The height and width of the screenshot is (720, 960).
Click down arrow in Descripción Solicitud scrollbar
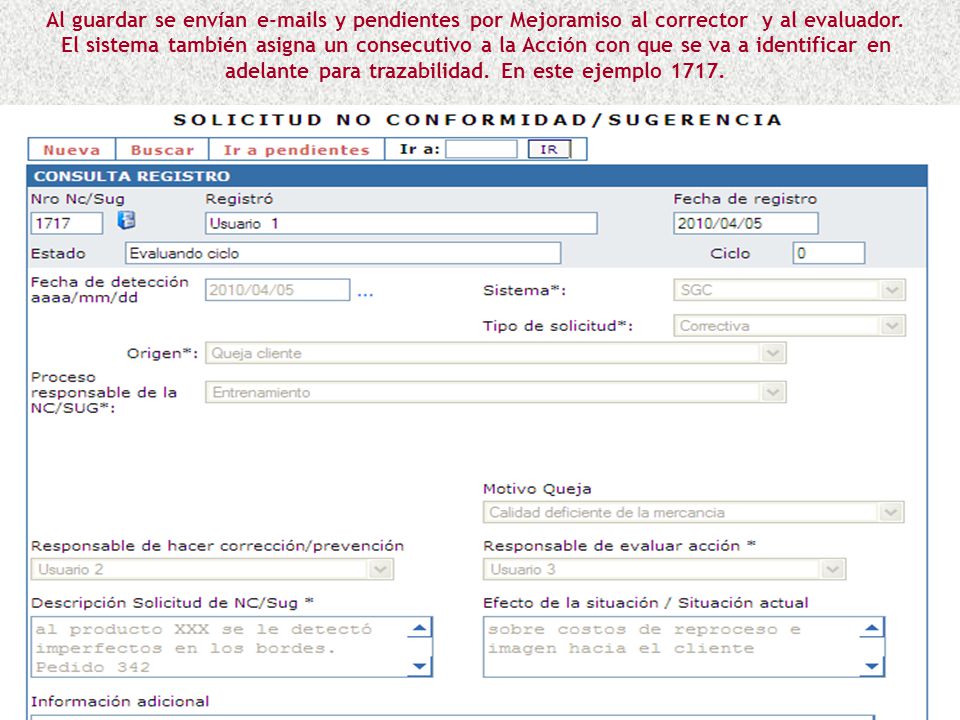click(420, 666)
